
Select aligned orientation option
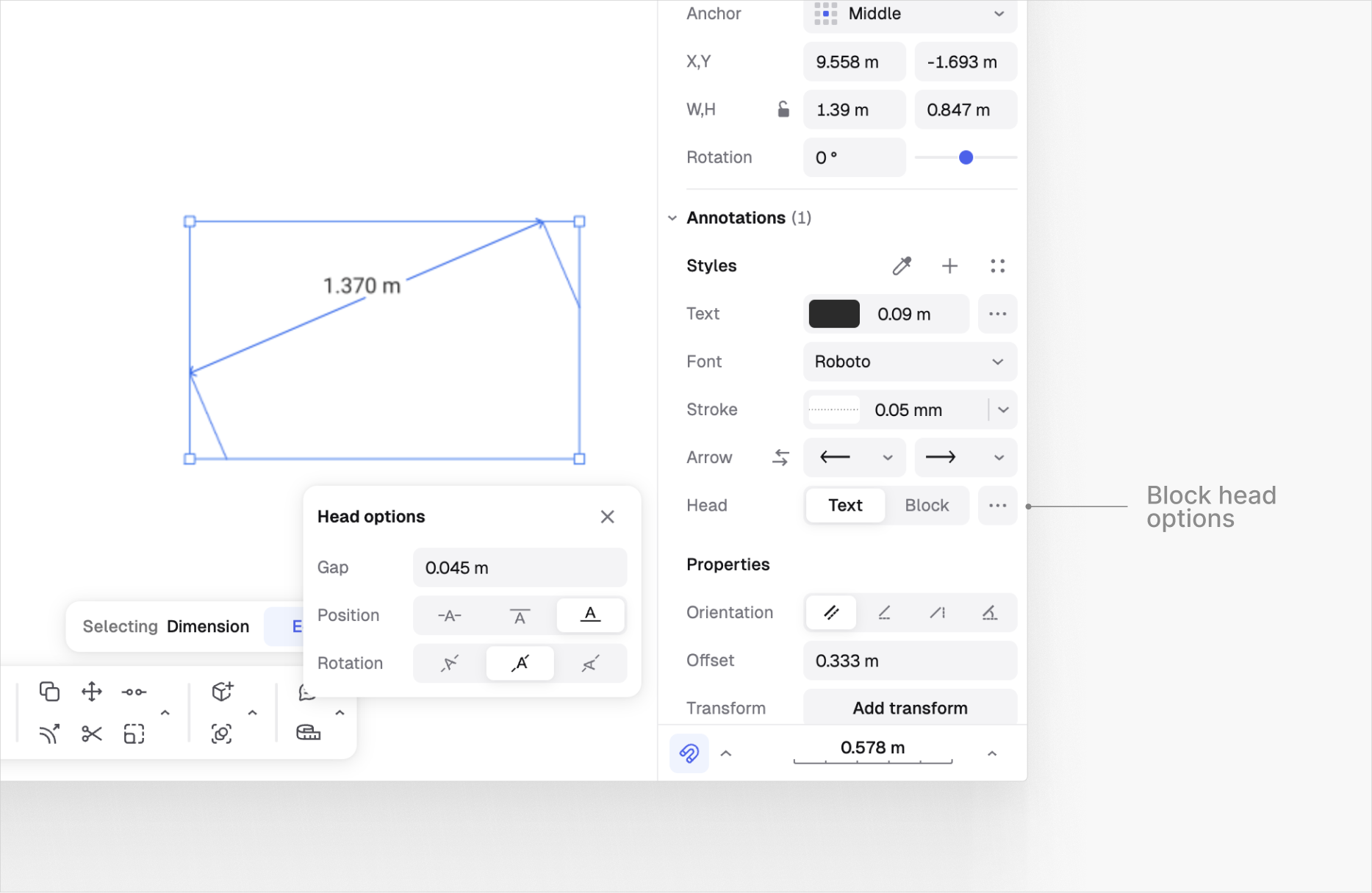[x=831, y=613]
